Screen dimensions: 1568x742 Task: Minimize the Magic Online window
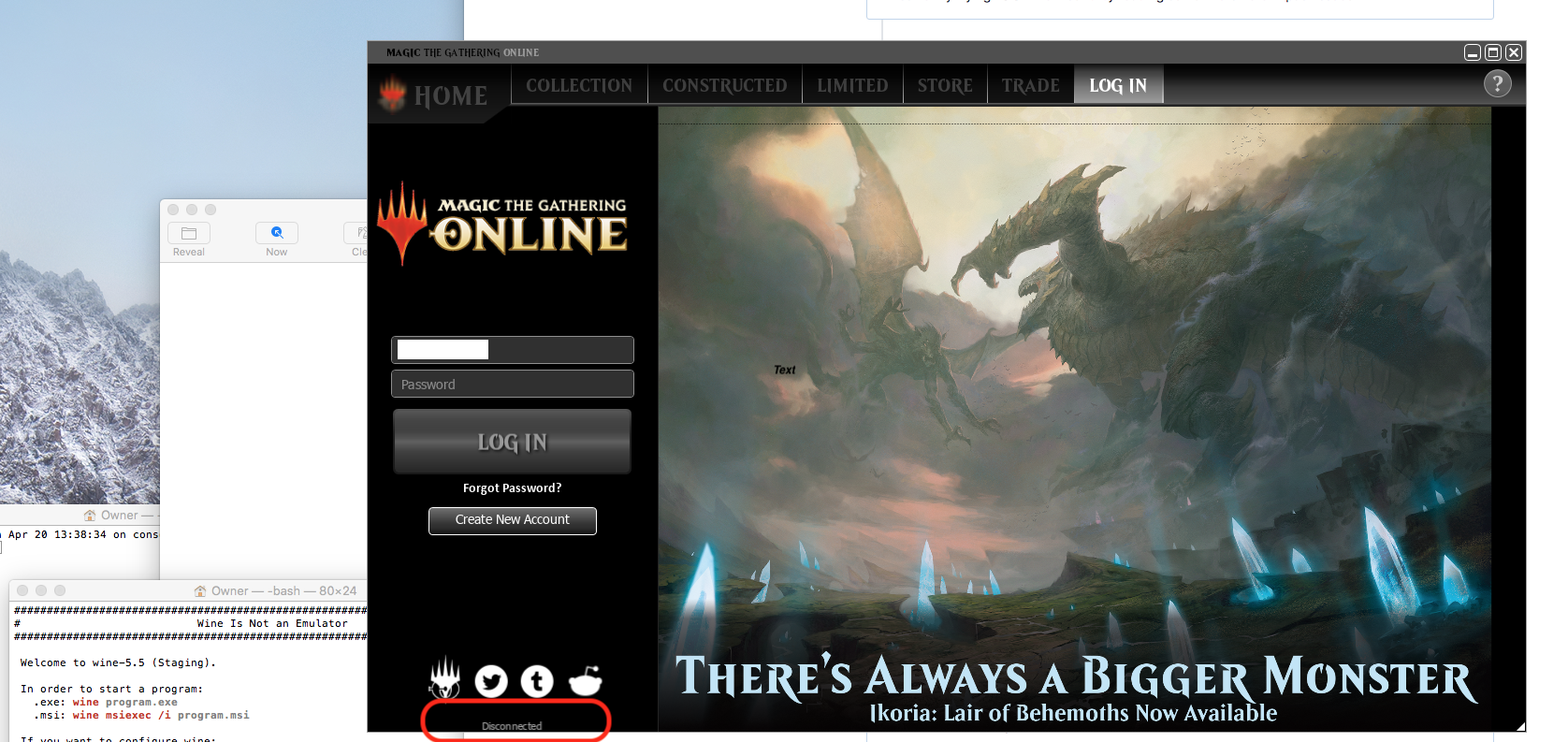pos(1472,52)
